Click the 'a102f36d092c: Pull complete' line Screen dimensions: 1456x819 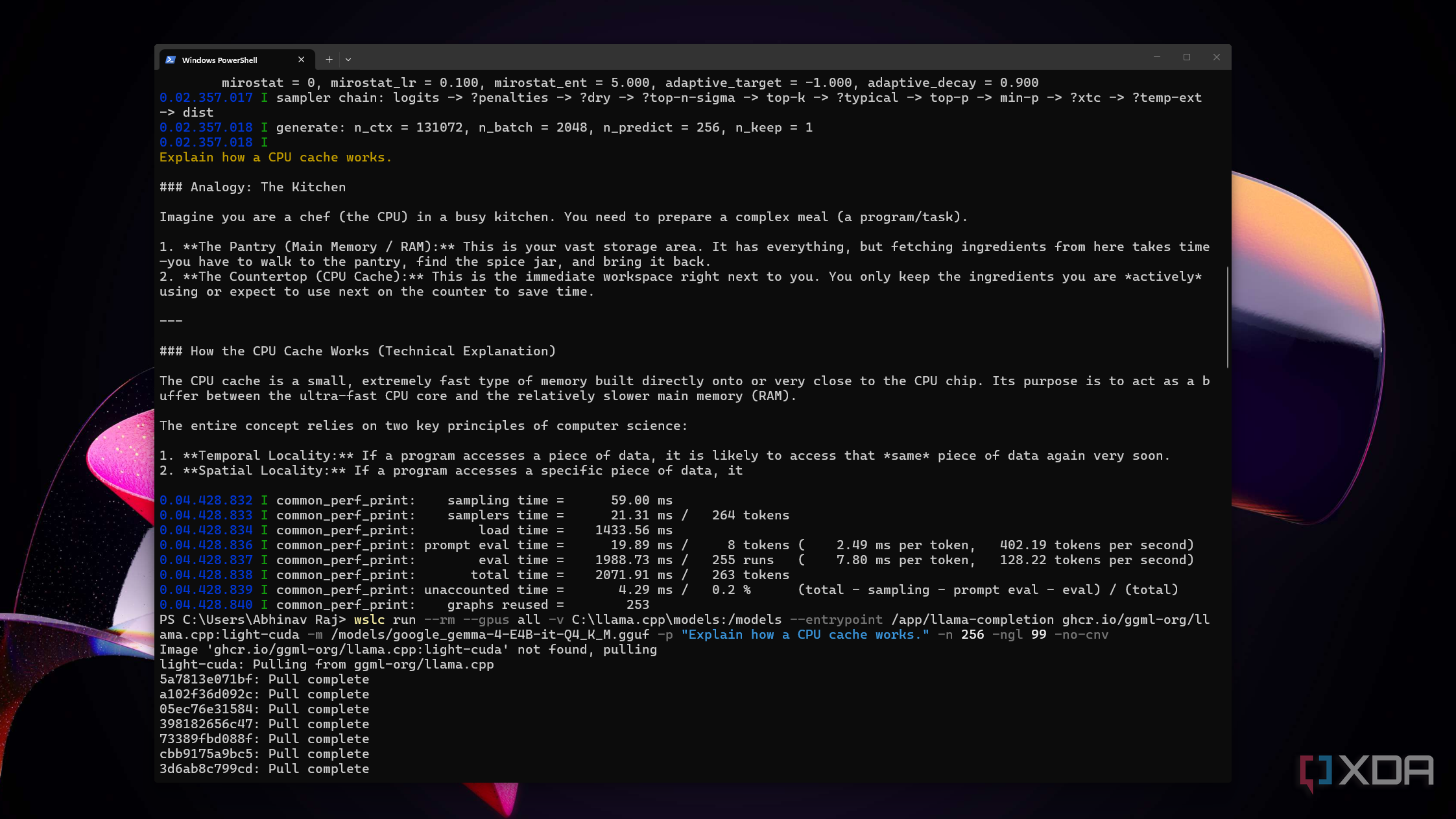click(x=265, y=694)
